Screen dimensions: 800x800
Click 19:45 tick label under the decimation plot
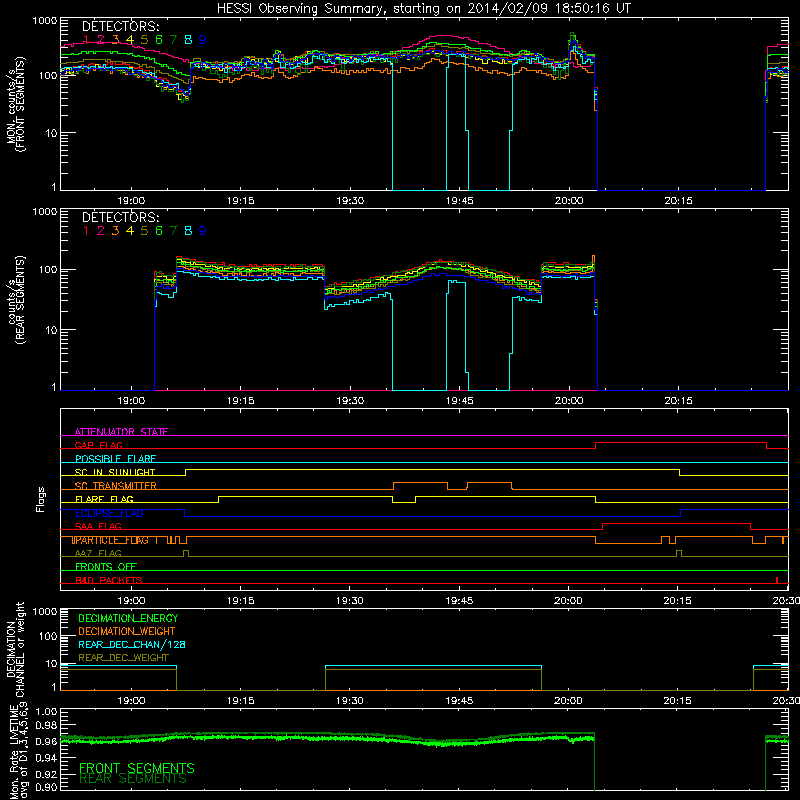point(459,701)
